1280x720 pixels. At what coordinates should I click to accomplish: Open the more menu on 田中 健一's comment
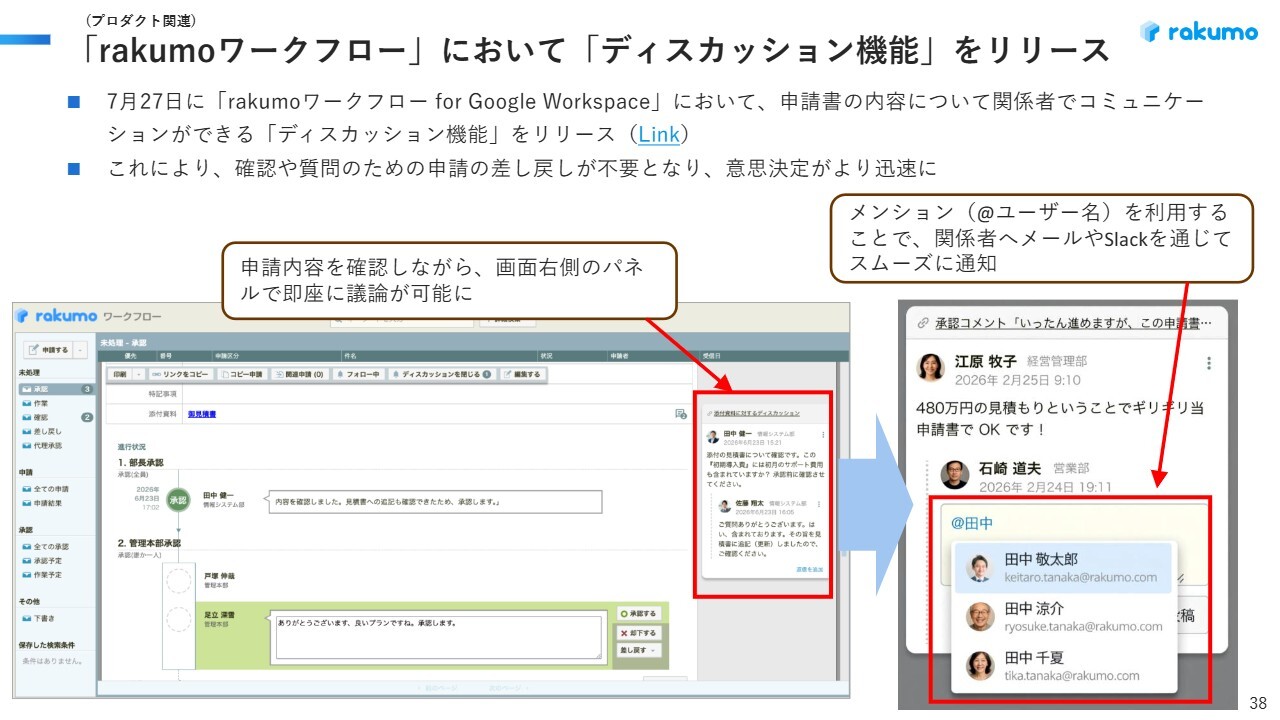pyautogui.click(x=823, y=435)
